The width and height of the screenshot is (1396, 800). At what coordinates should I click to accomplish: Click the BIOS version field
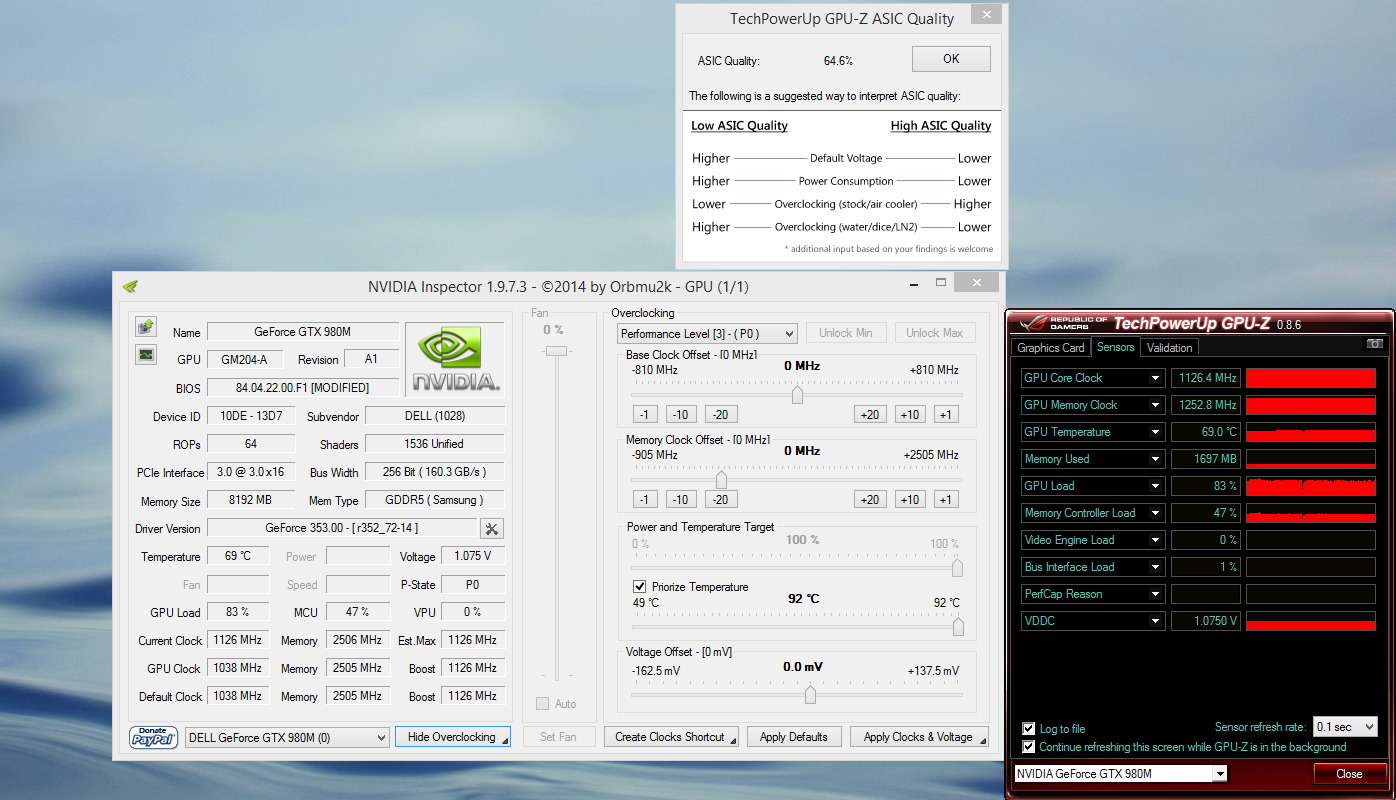pos(303,388)
